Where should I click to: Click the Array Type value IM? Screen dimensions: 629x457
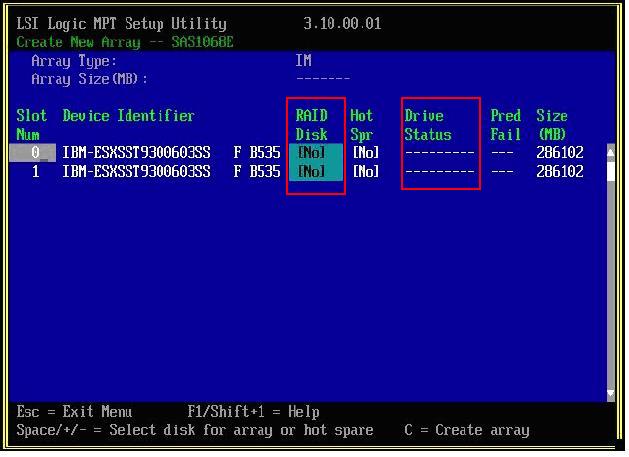(303, 61)
